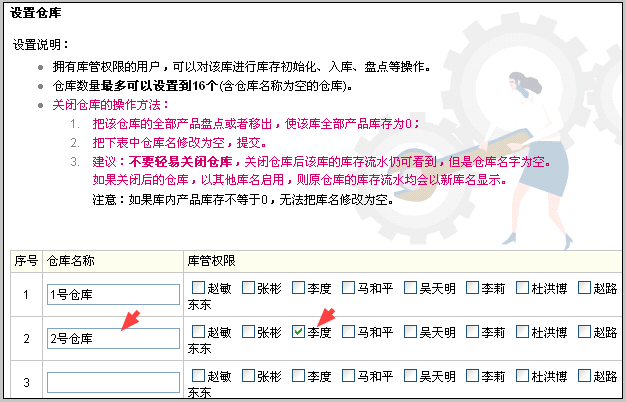
Task: Focus the 2号仓库 name text box
Action: [112, 339]
